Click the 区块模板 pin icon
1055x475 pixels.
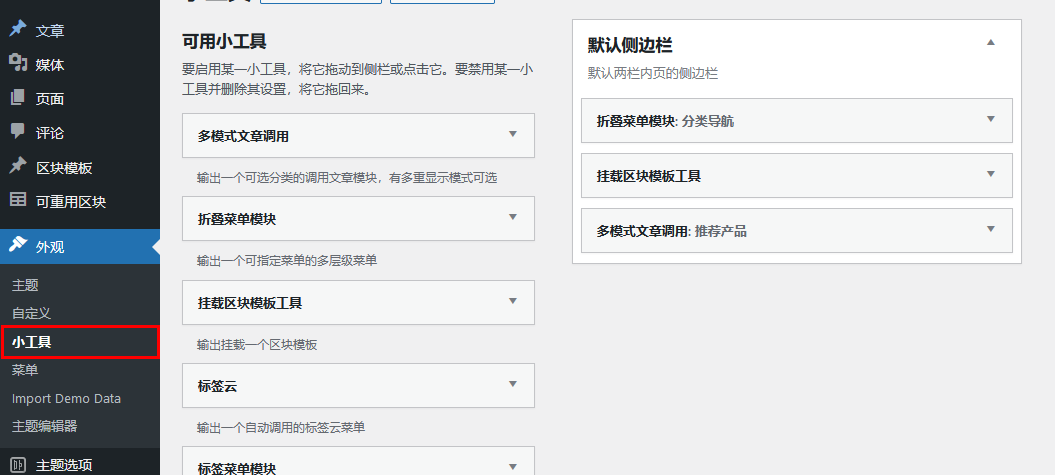pyautogui.click(x=17, y=166)
